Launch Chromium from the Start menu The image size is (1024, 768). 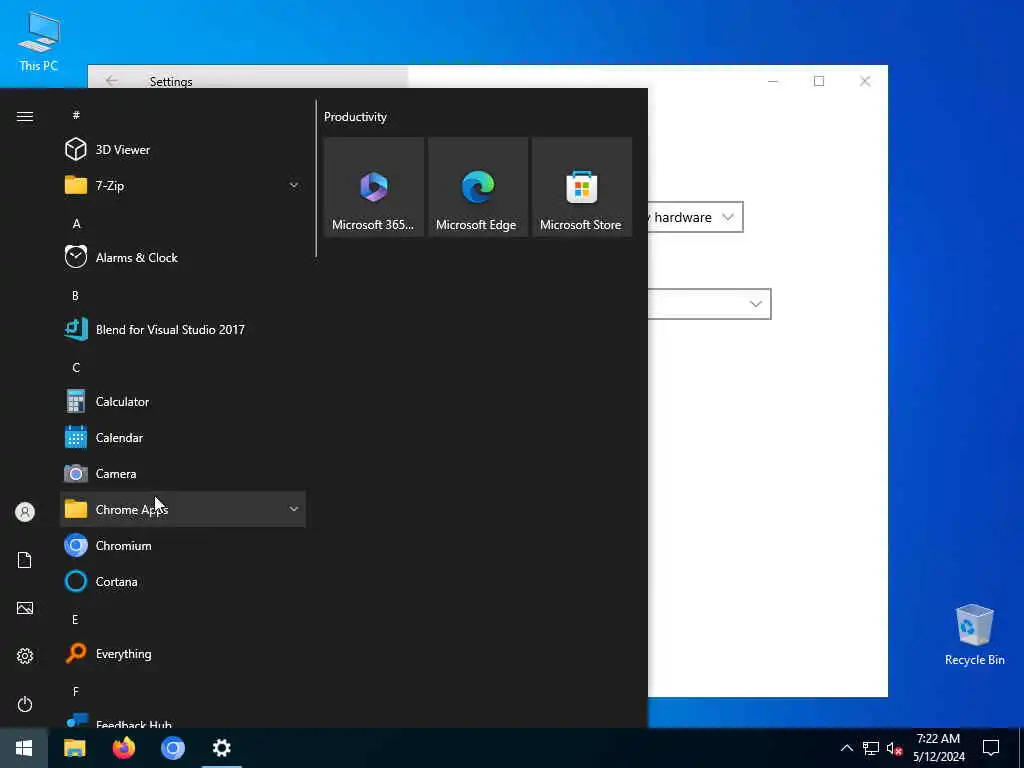coord(183,545)
